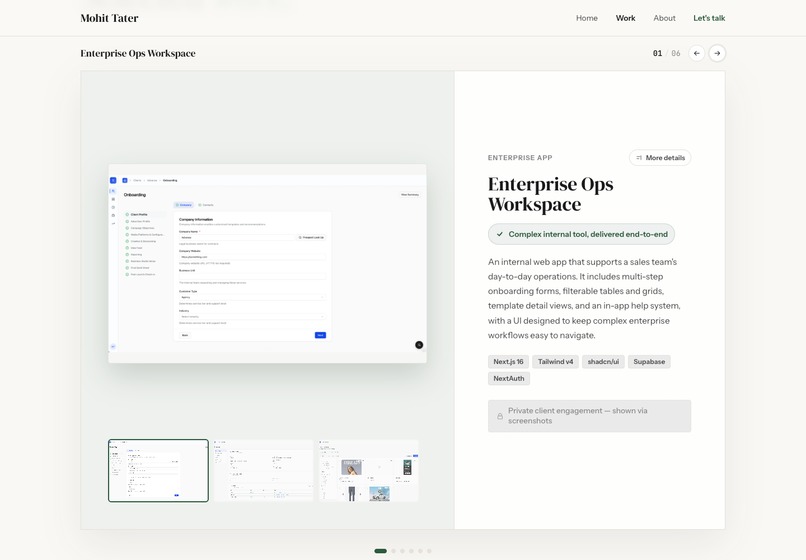Select the first onboarding form thumbnail
Viewport: 806px width, 560px height.
158,471
